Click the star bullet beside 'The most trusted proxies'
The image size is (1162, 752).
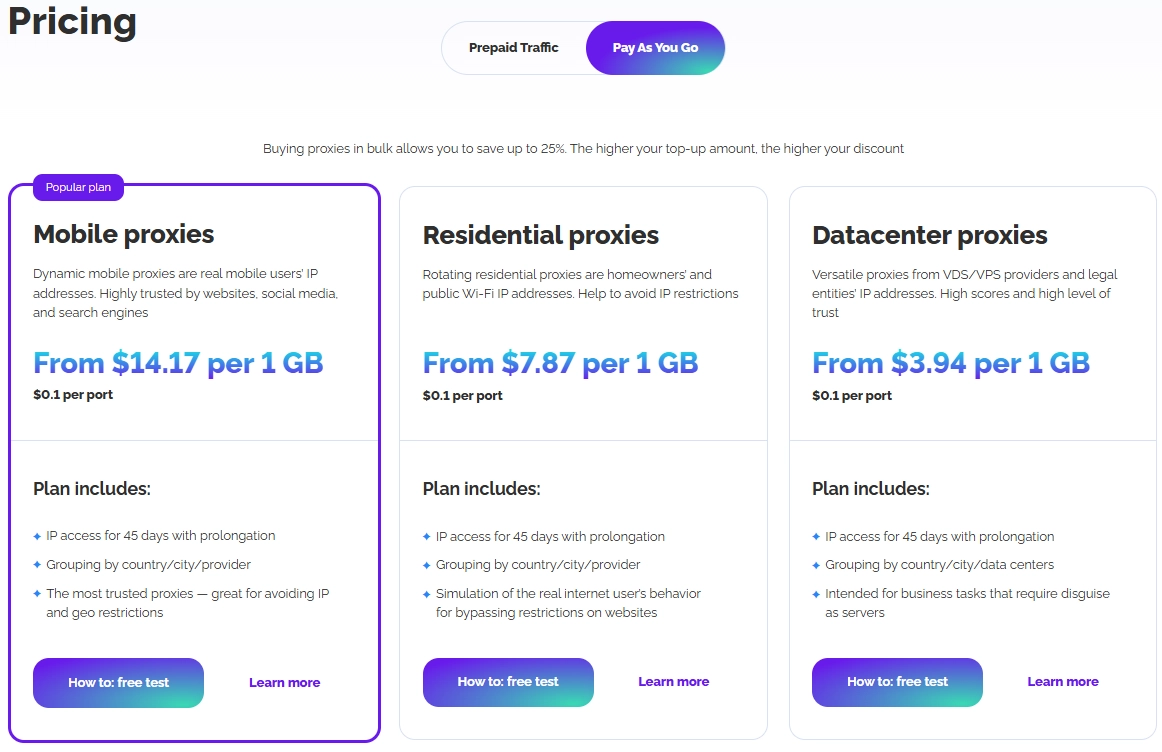(38, 594)
